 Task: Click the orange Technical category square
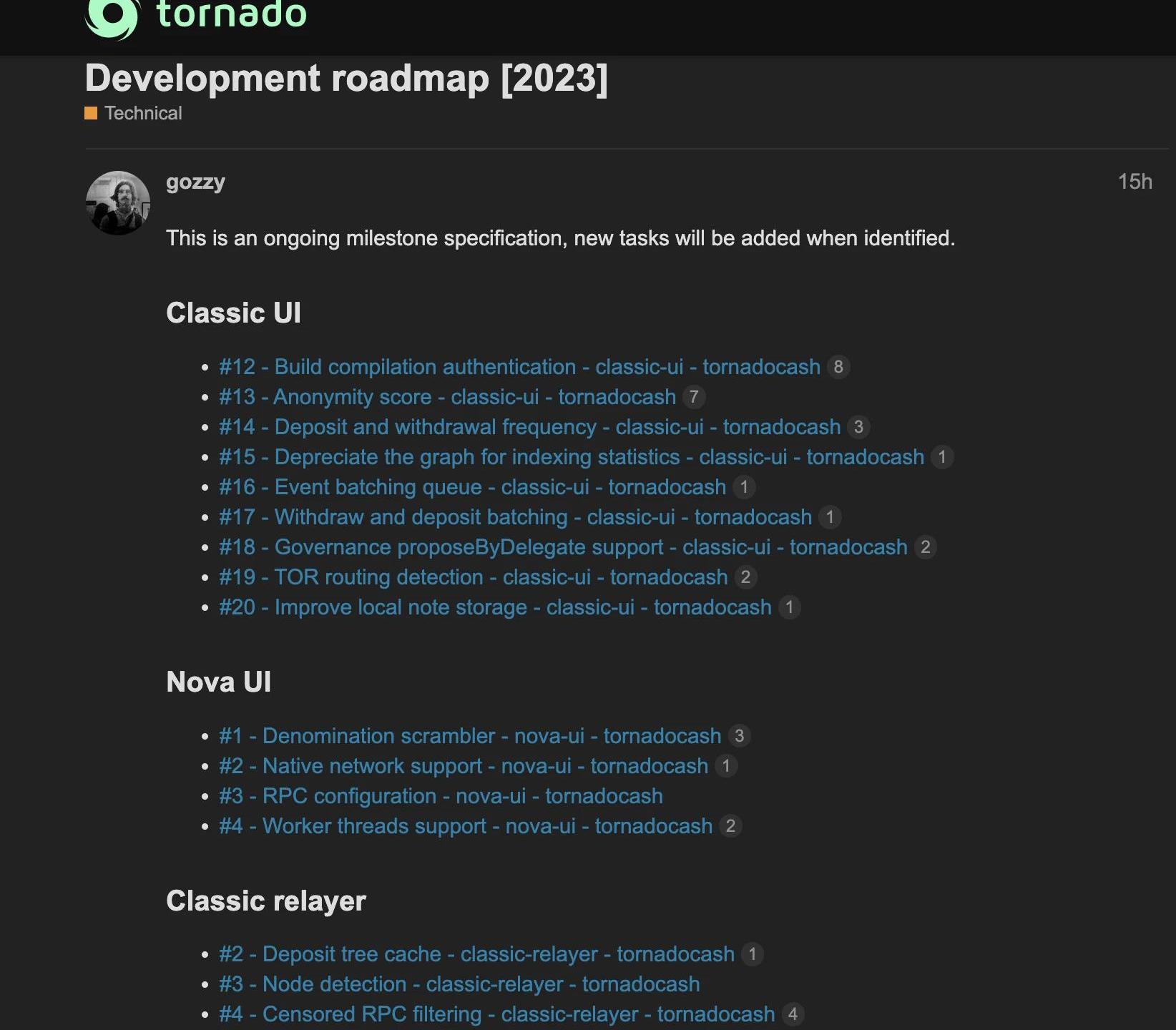pos(91,113)
